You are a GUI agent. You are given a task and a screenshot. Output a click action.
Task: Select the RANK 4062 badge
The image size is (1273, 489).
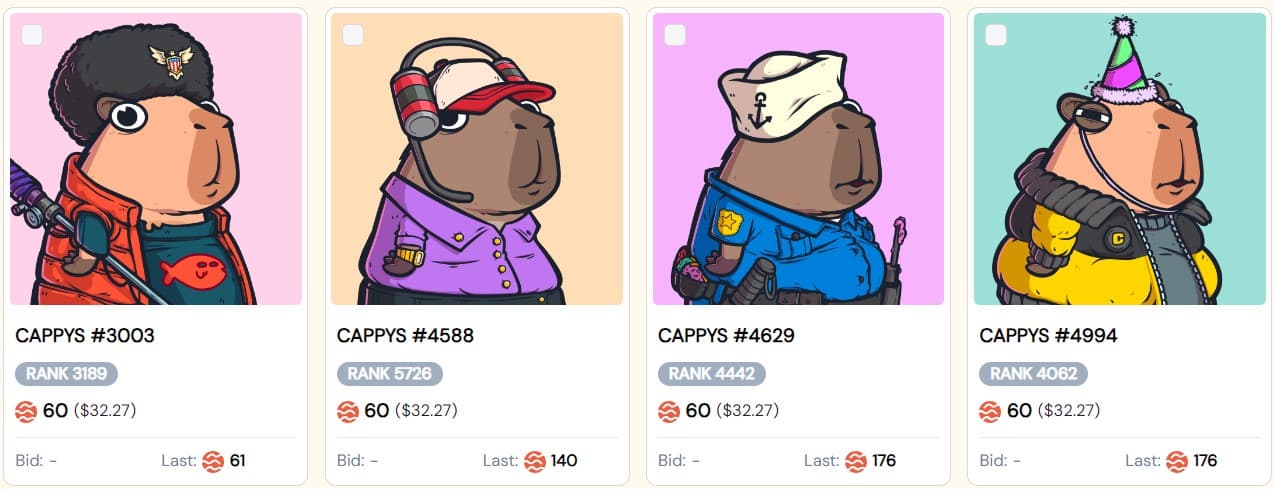(x=1033, y=374)
